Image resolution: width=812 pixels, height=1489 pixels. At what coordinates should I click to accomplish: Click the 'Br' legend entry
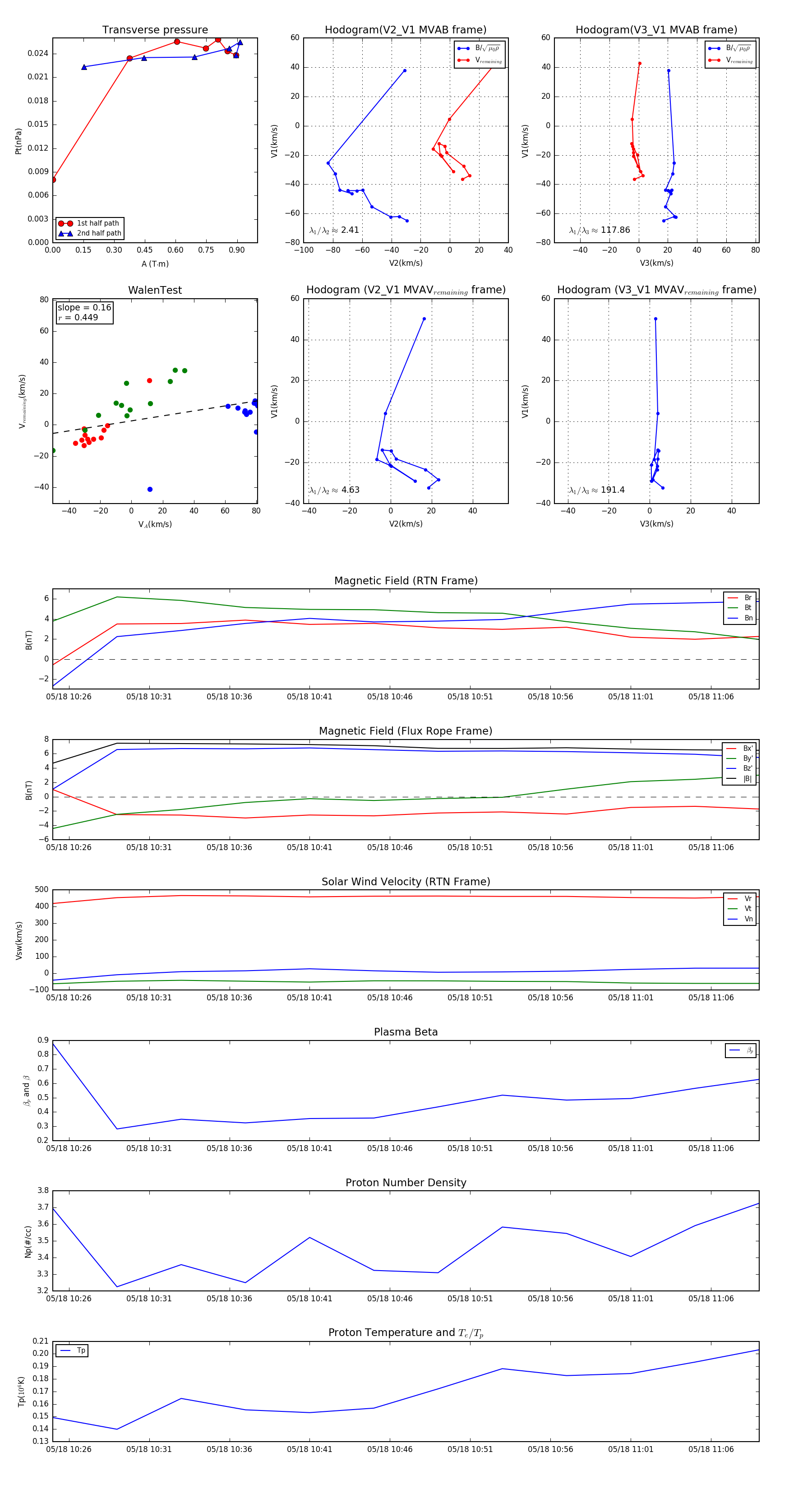tap(740, 598)
